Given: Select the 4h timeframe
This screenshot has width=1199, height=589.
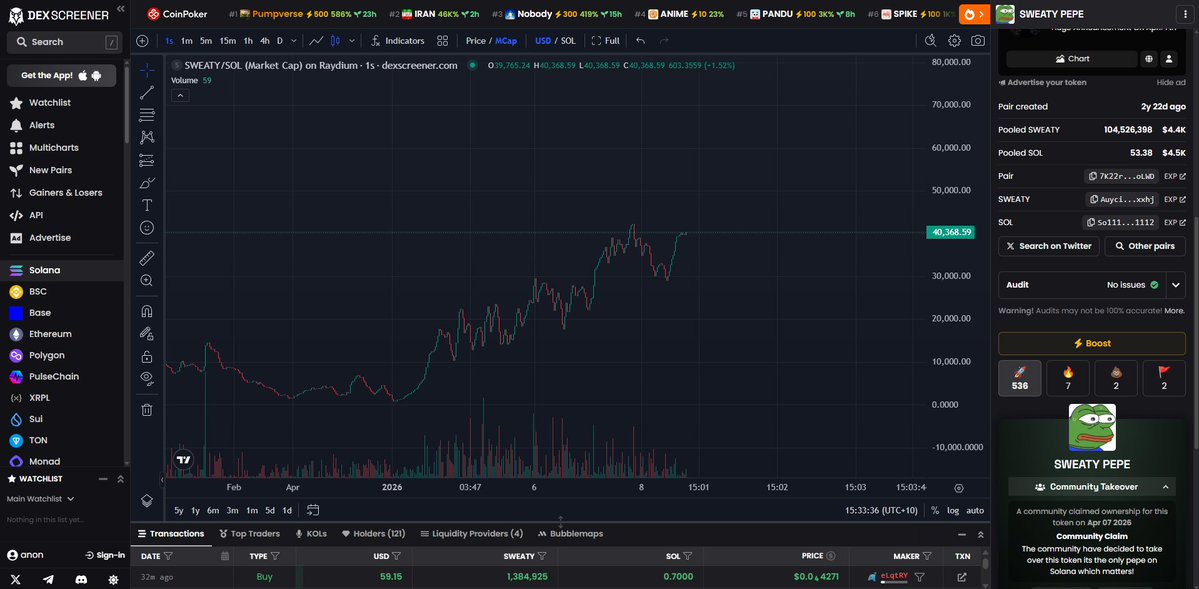Looking at the screenshot, I should [x=265, y=41].
